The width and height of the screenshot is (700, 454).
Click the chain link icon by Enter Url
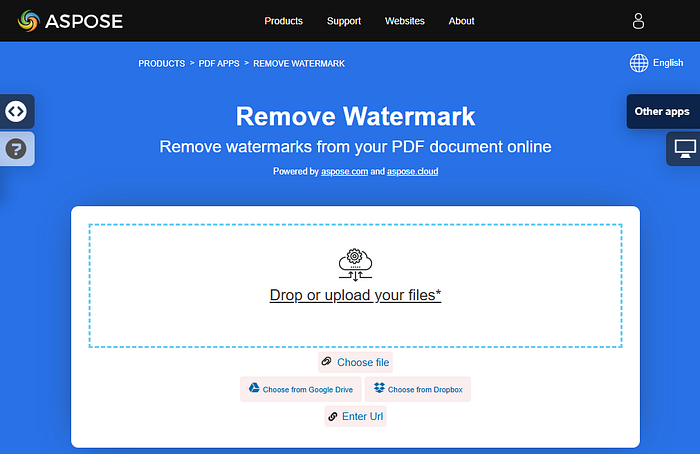coord(333,417)
